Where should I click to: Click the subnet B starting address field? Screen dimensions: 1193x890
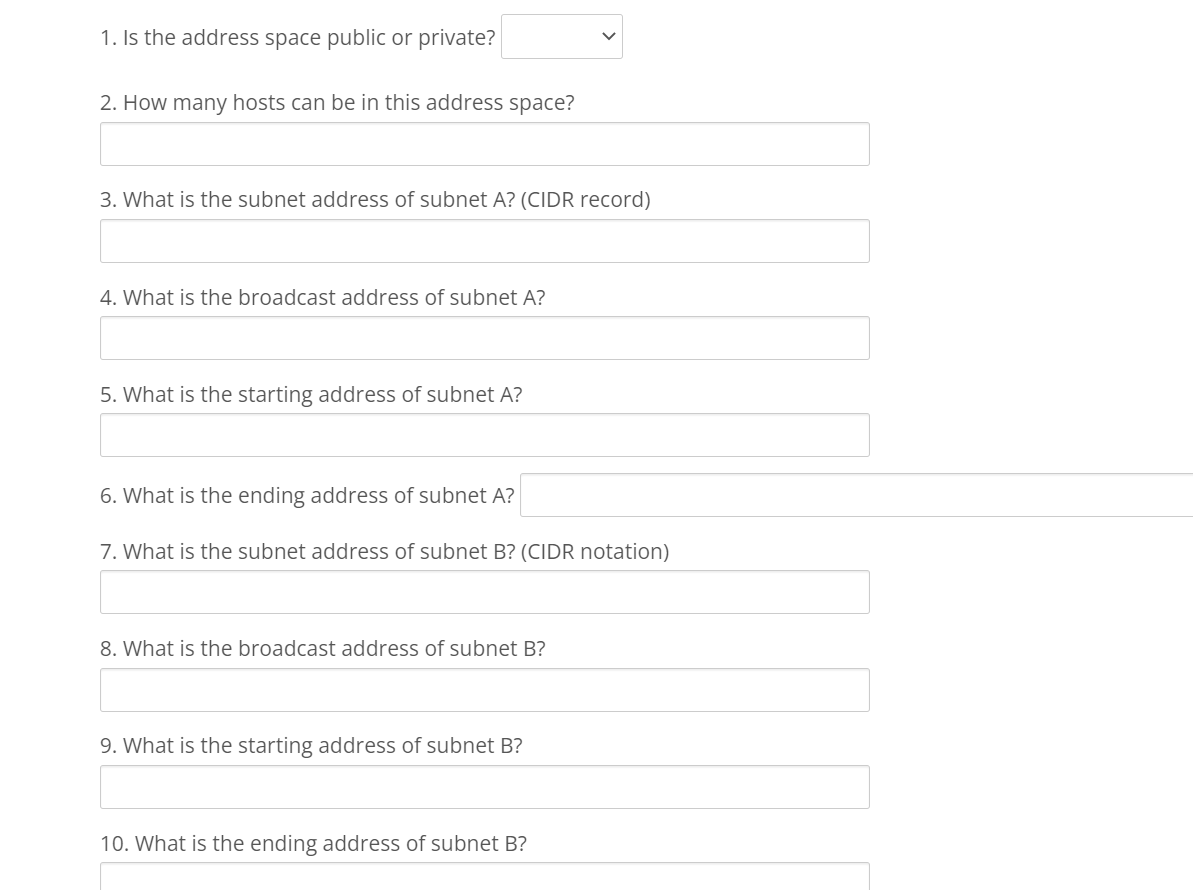point(484,786)
